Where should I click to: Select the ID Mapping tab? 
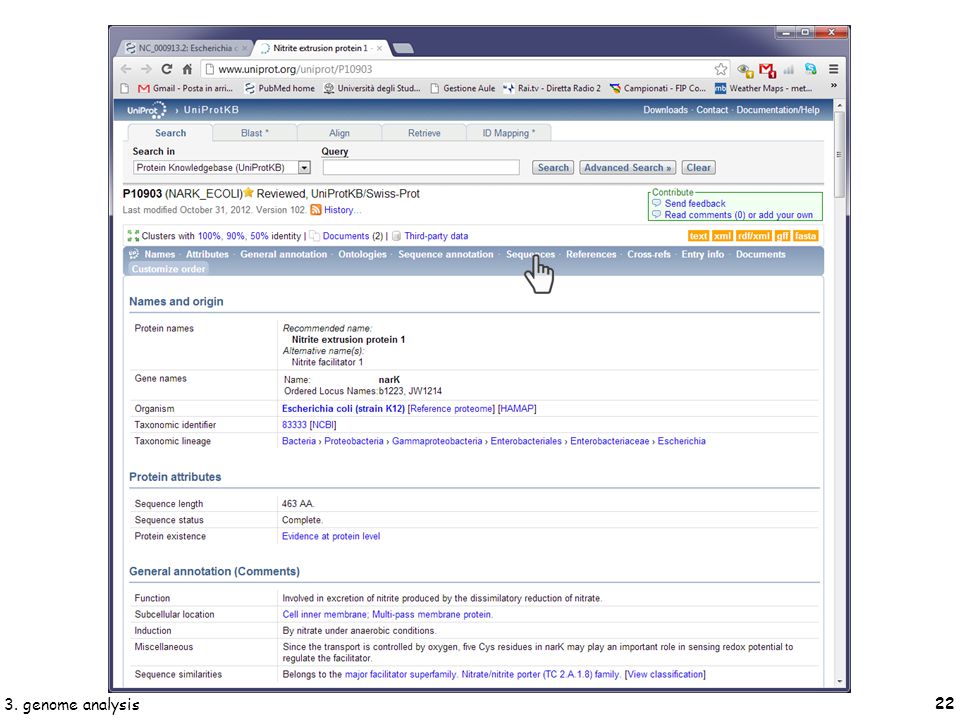pos(508,133)
